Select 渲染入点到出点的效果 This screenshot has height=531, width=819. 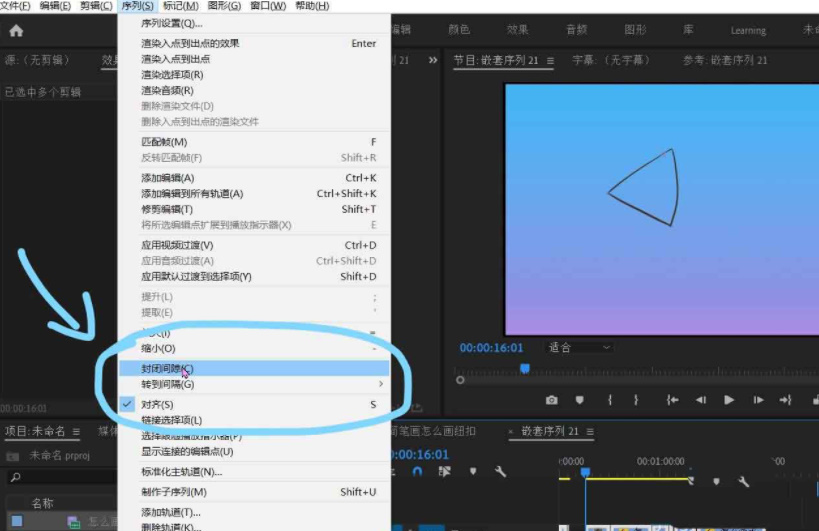coord(254,43)
